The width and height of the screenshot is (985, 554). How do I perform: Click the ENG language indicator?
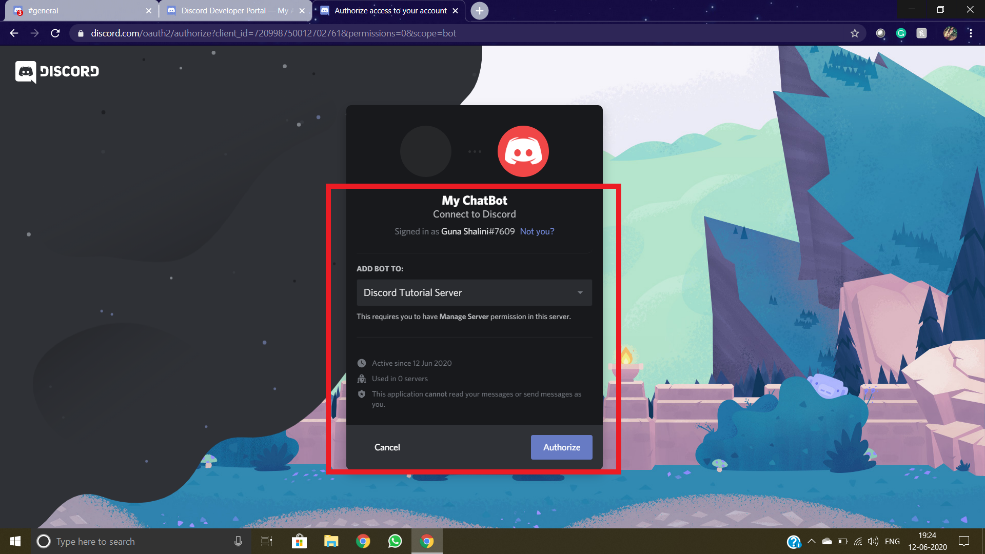tap(892, 541)
